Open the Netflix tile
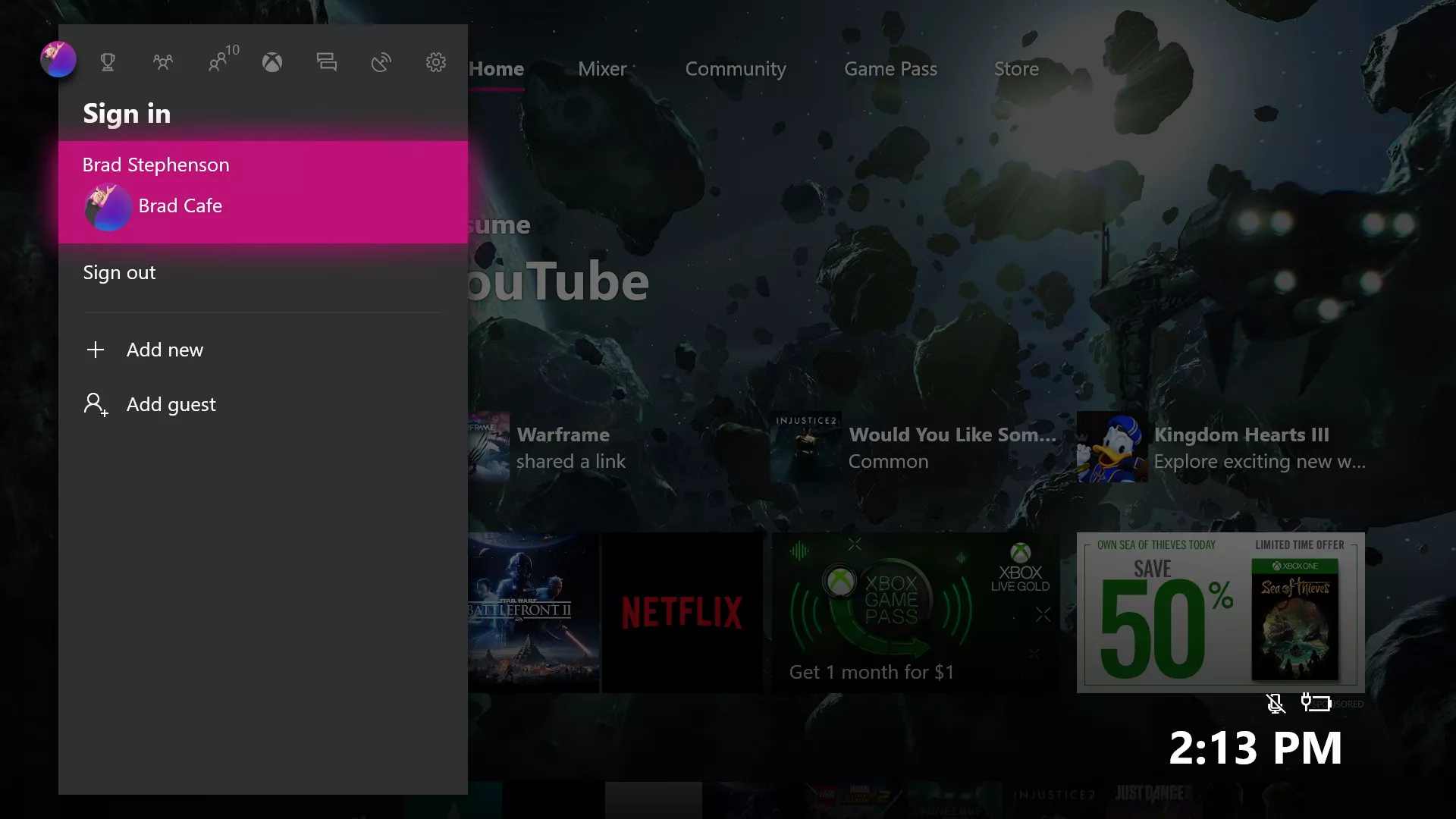Viewport: 1456px width, 819px height. point(682,613)
